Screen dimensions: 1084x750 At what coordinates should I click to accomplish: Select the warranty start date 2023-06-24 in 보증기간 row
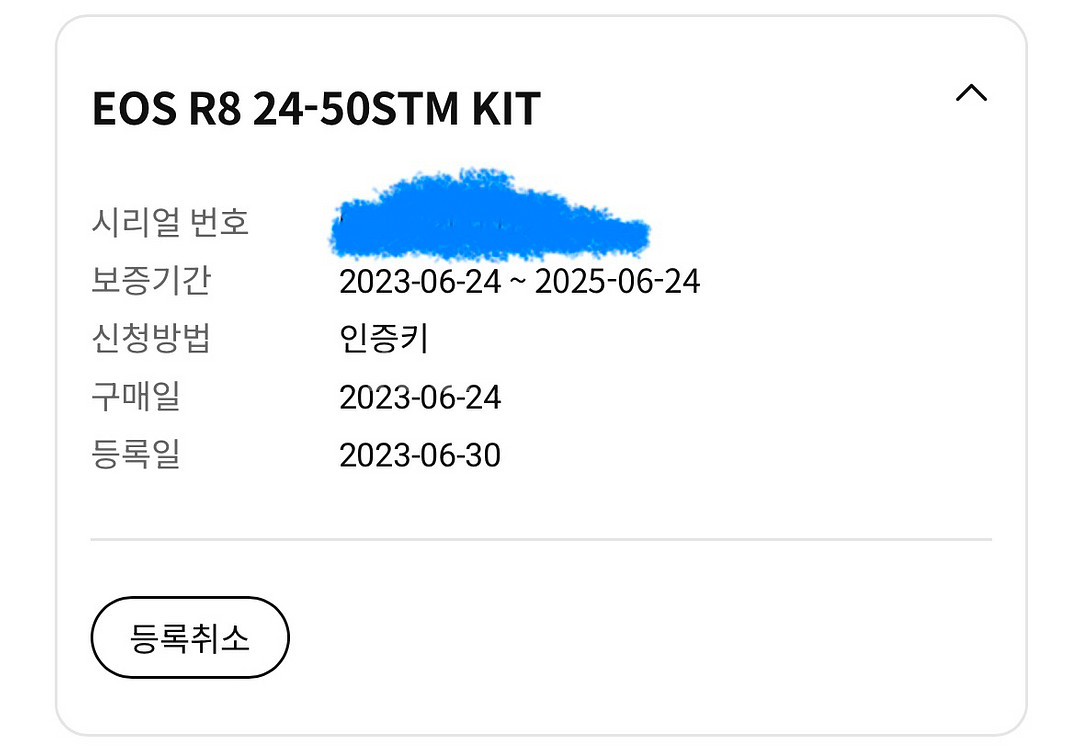(420, 282)
